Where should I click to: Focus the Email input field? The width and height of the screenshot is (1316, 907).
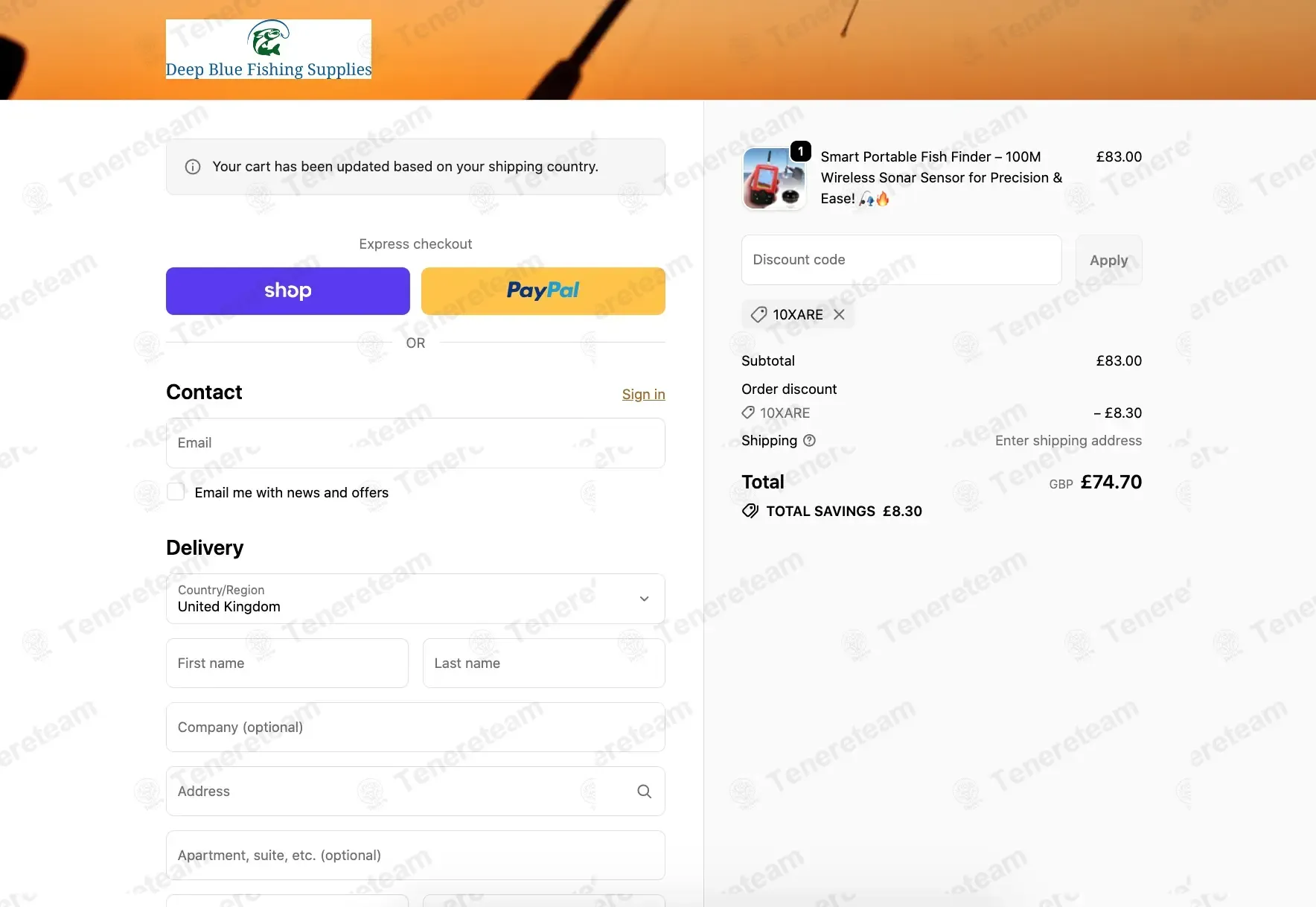coord(415,443)
